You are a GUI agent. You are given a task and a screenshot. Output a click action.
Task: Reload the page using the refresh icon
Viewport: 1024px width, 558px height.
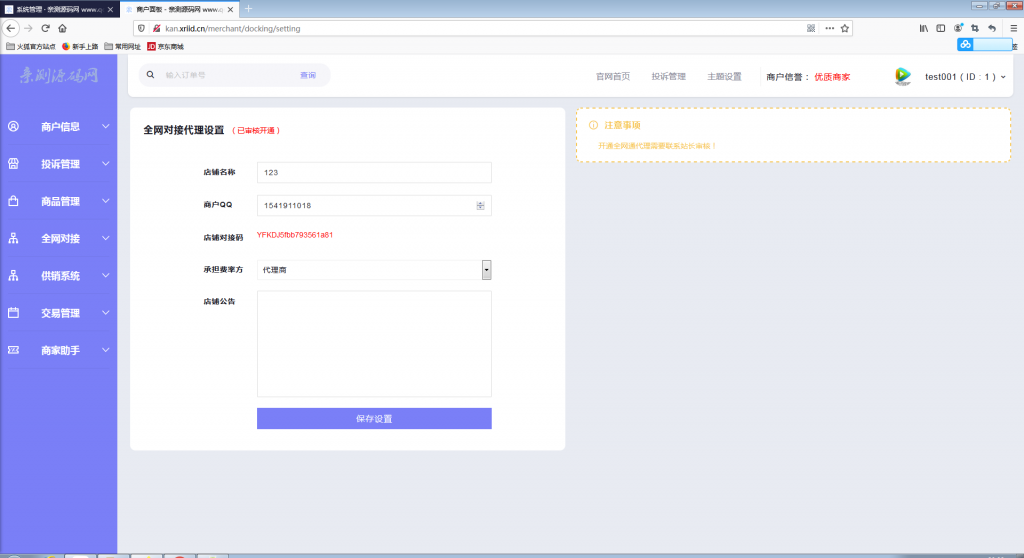click(45, 28)
